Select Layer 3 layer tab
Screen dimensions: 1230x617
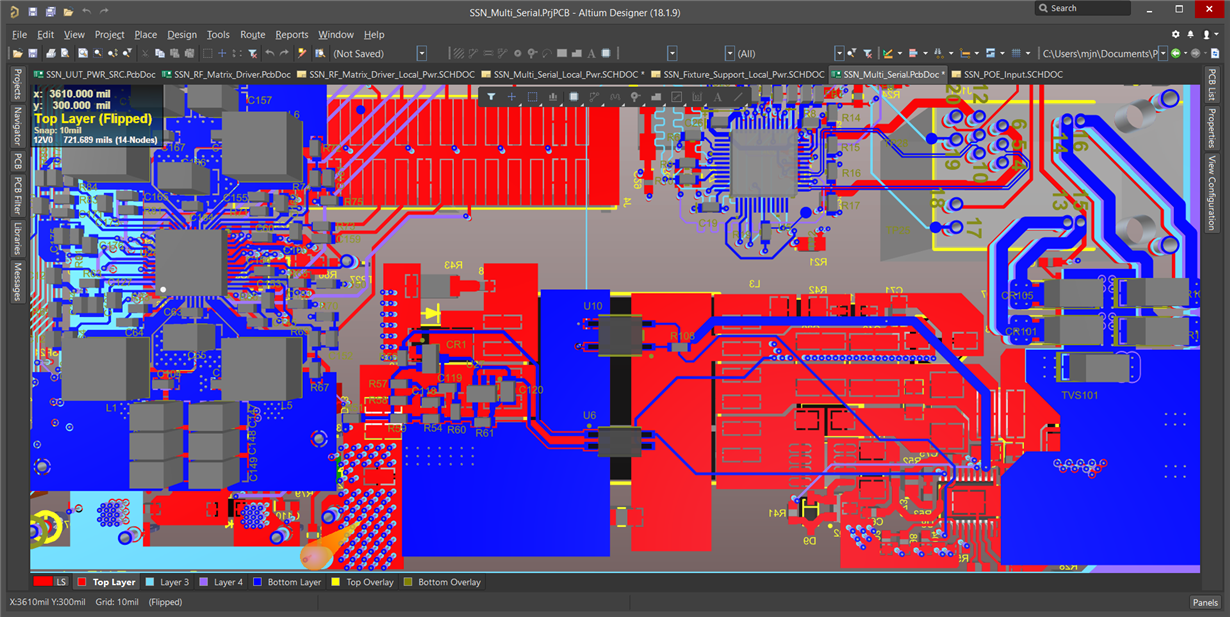(x=166, y=581)
